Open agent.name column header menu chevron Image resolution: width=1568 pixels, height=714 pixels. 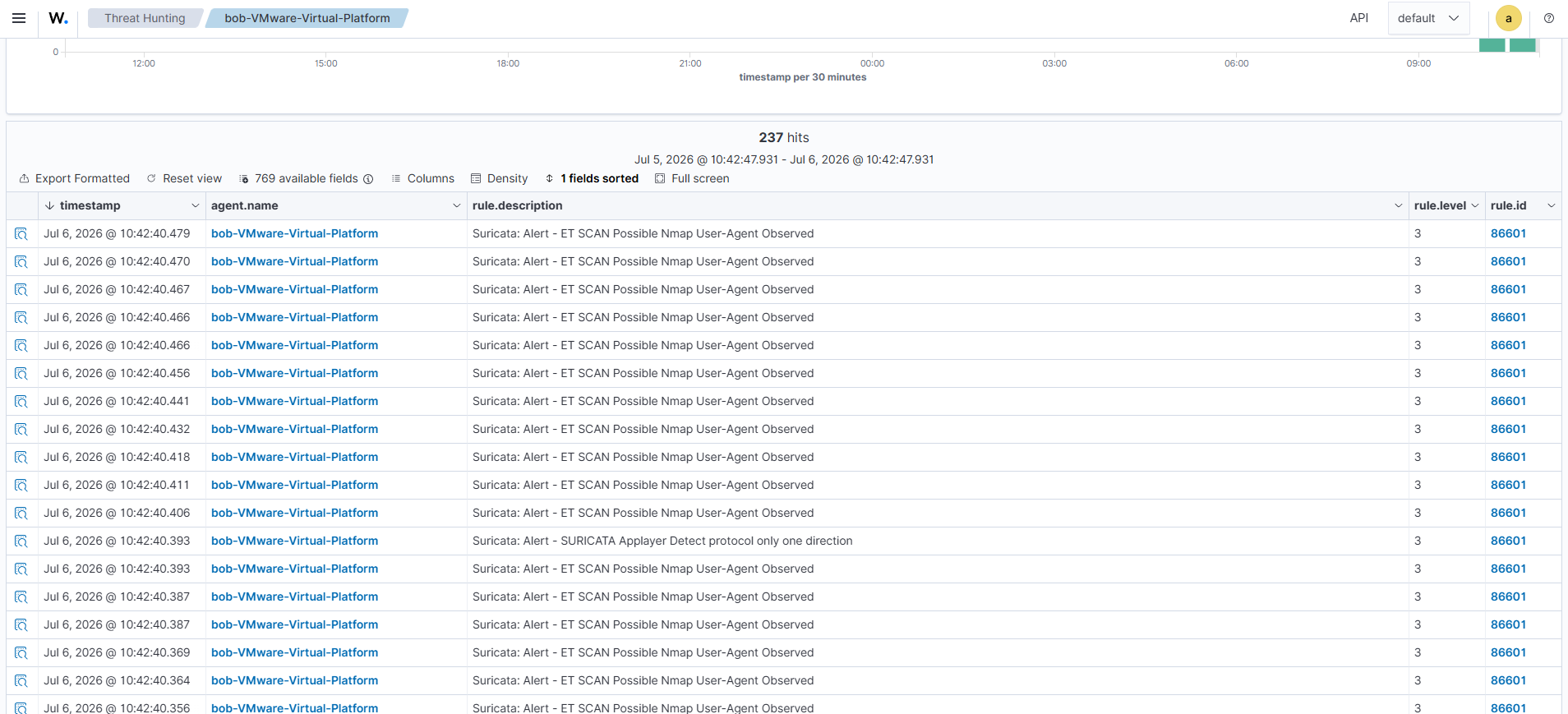coord(457,205)
